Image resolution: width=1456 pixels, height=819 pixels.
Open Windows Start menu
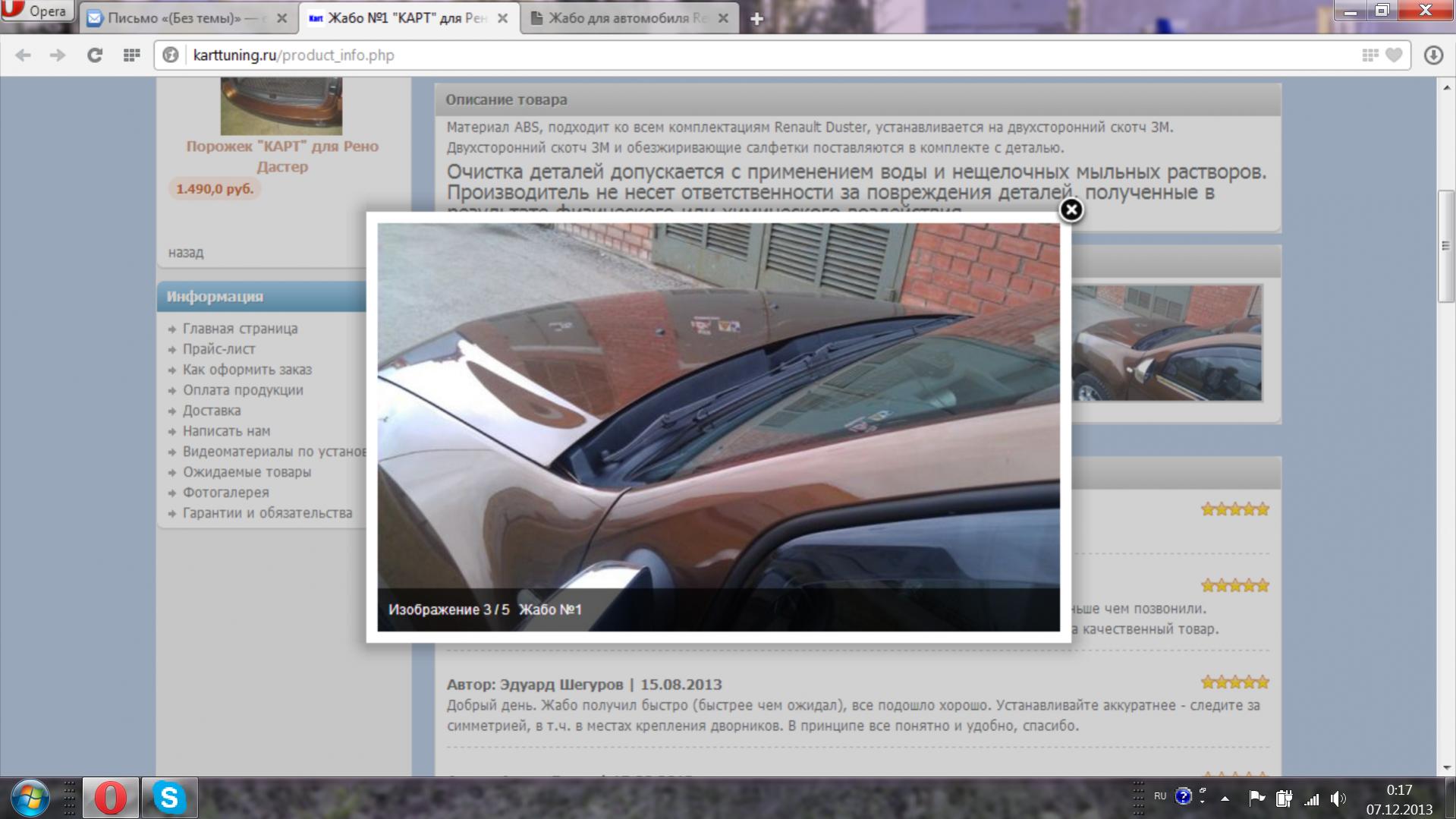[x=29, y=798]
